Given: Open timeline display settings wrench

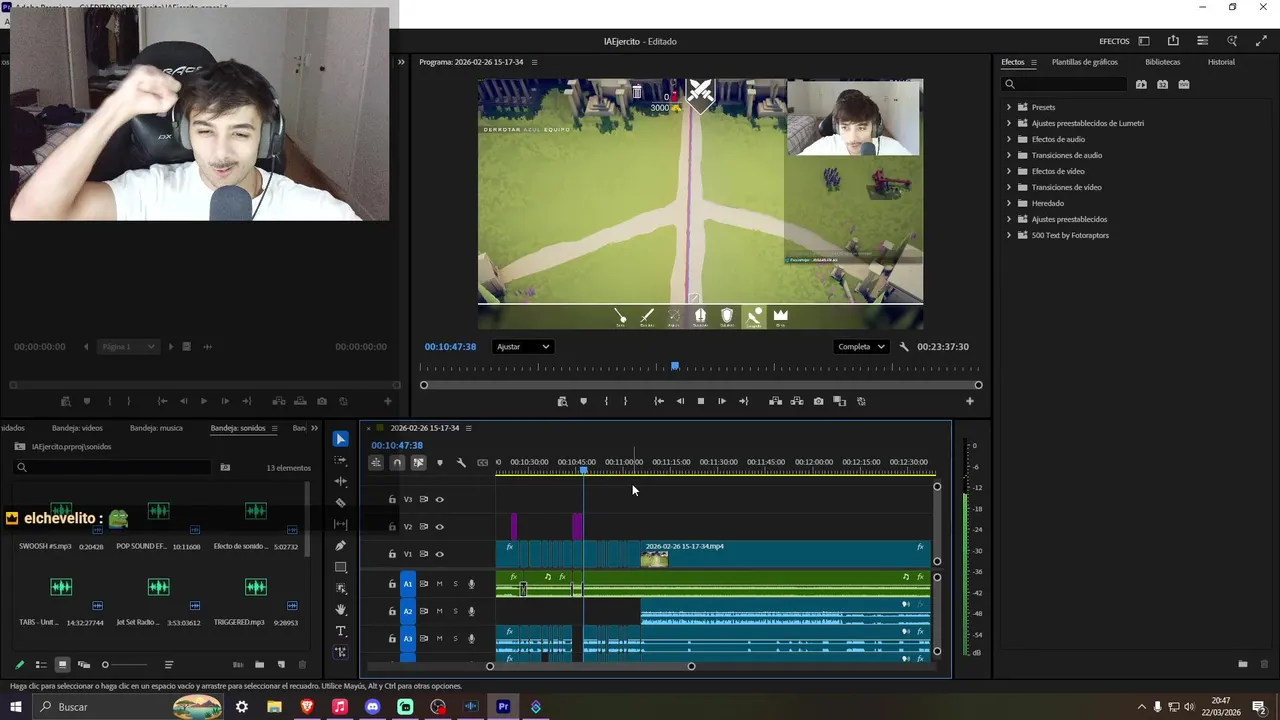Looking at the screenshot, I should [461, 463].
